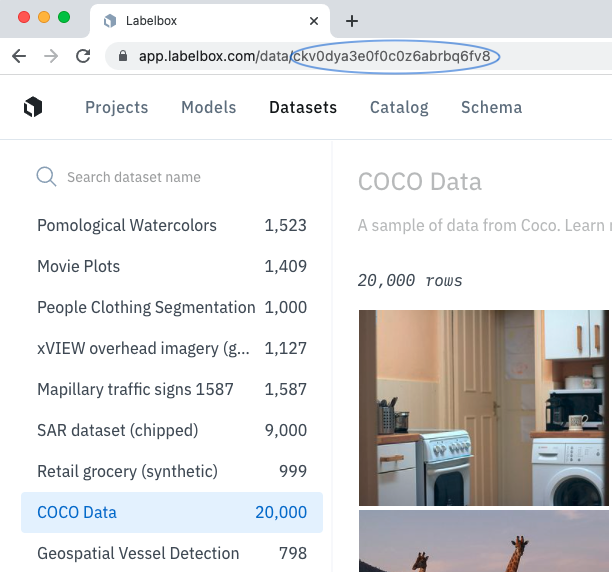
Task: Open the SAR dataset (chipped) row
Action: pyautogui.click(x=172, y=430)
